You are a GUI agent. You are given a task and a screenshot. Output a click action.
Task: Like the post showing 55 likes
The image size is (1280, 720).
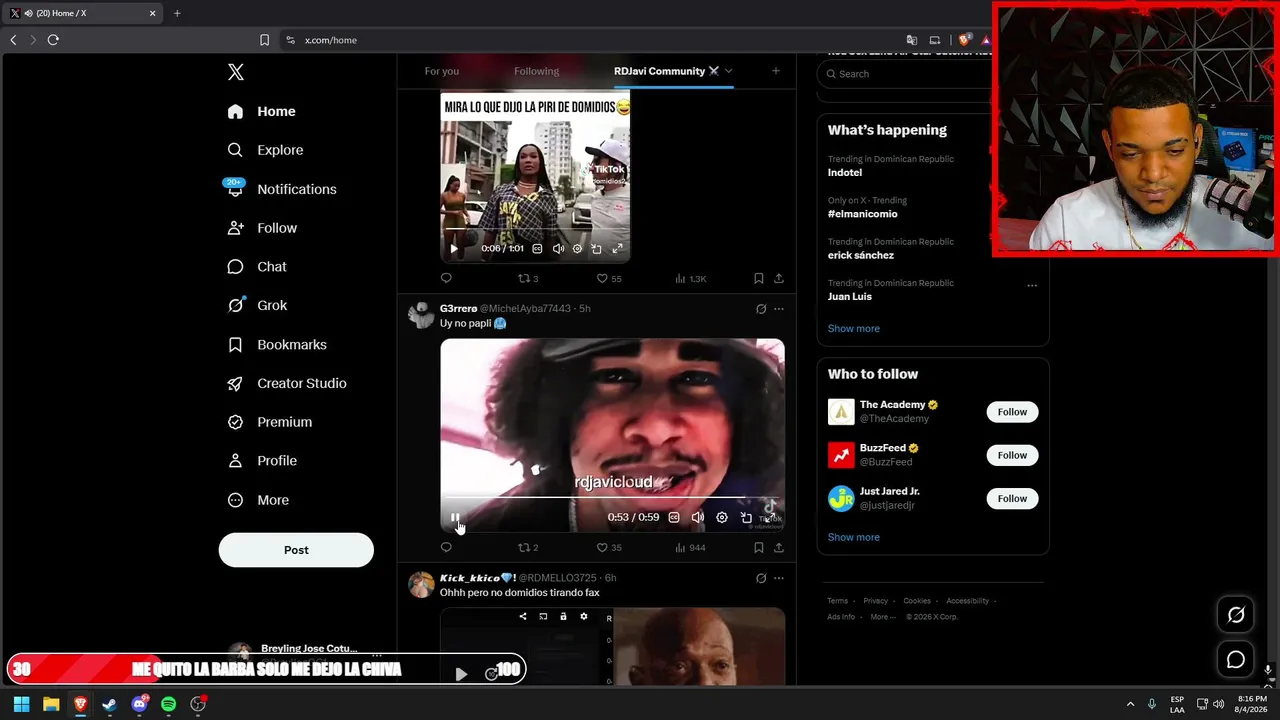tap(608, 278)
